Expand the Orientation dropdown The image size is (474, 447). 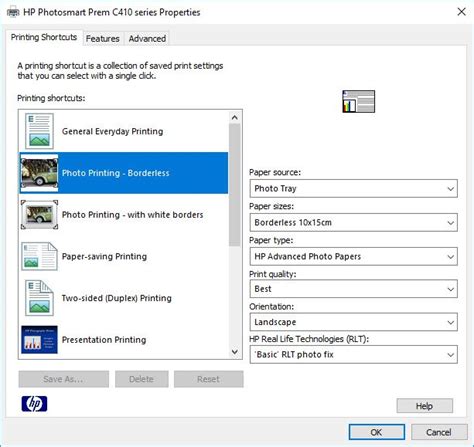(353, 322)
